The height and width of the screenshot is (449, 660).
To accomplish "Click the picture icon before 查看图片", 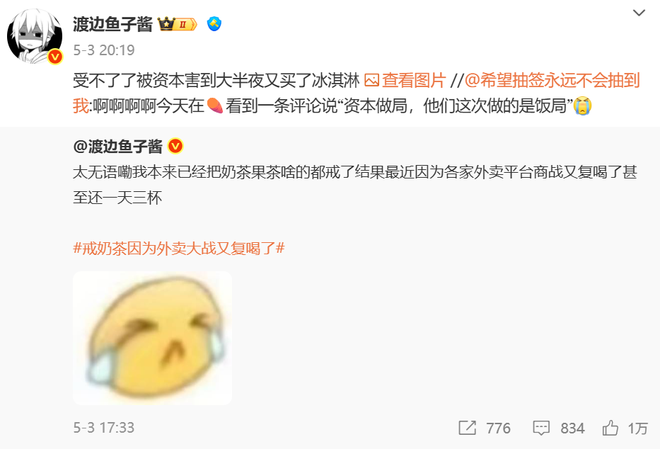I will tap(371, 80).
